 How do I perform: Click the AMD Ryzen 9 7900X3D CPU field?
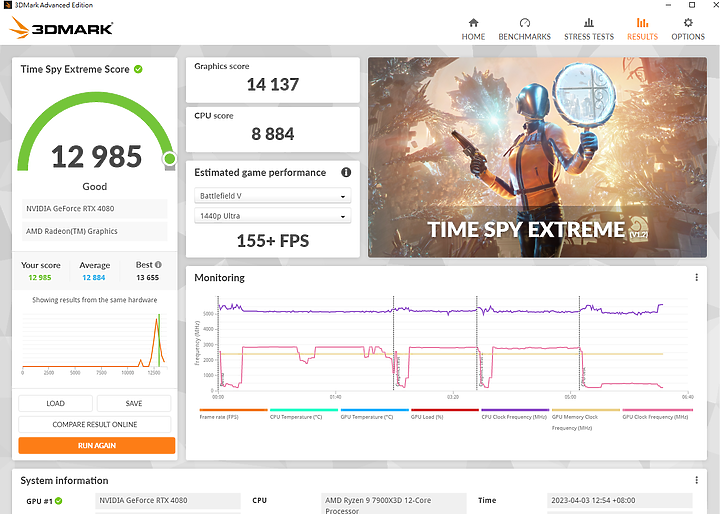394,503
